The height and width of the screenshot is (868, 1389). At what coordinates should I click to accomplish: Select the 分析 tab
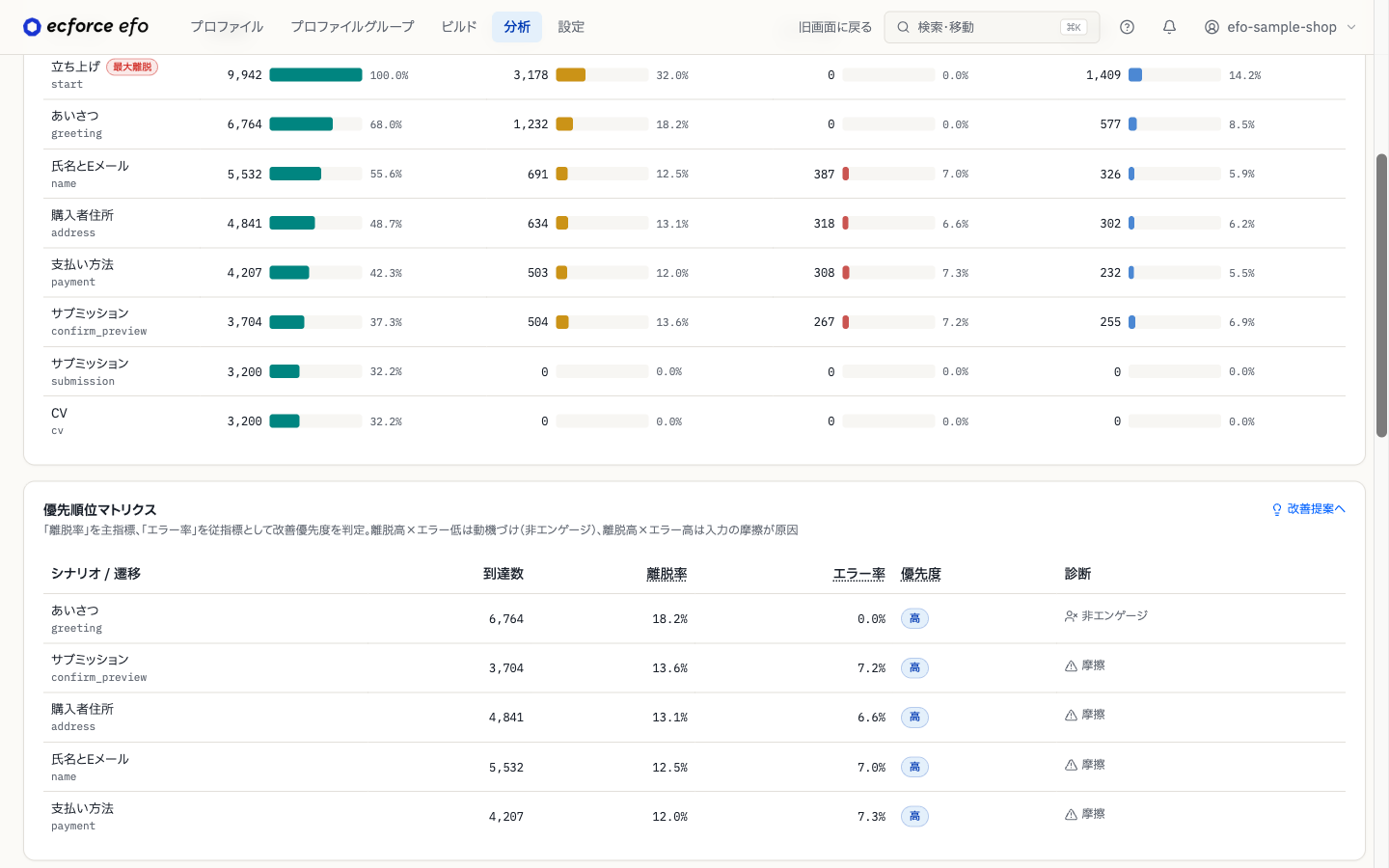517,27
